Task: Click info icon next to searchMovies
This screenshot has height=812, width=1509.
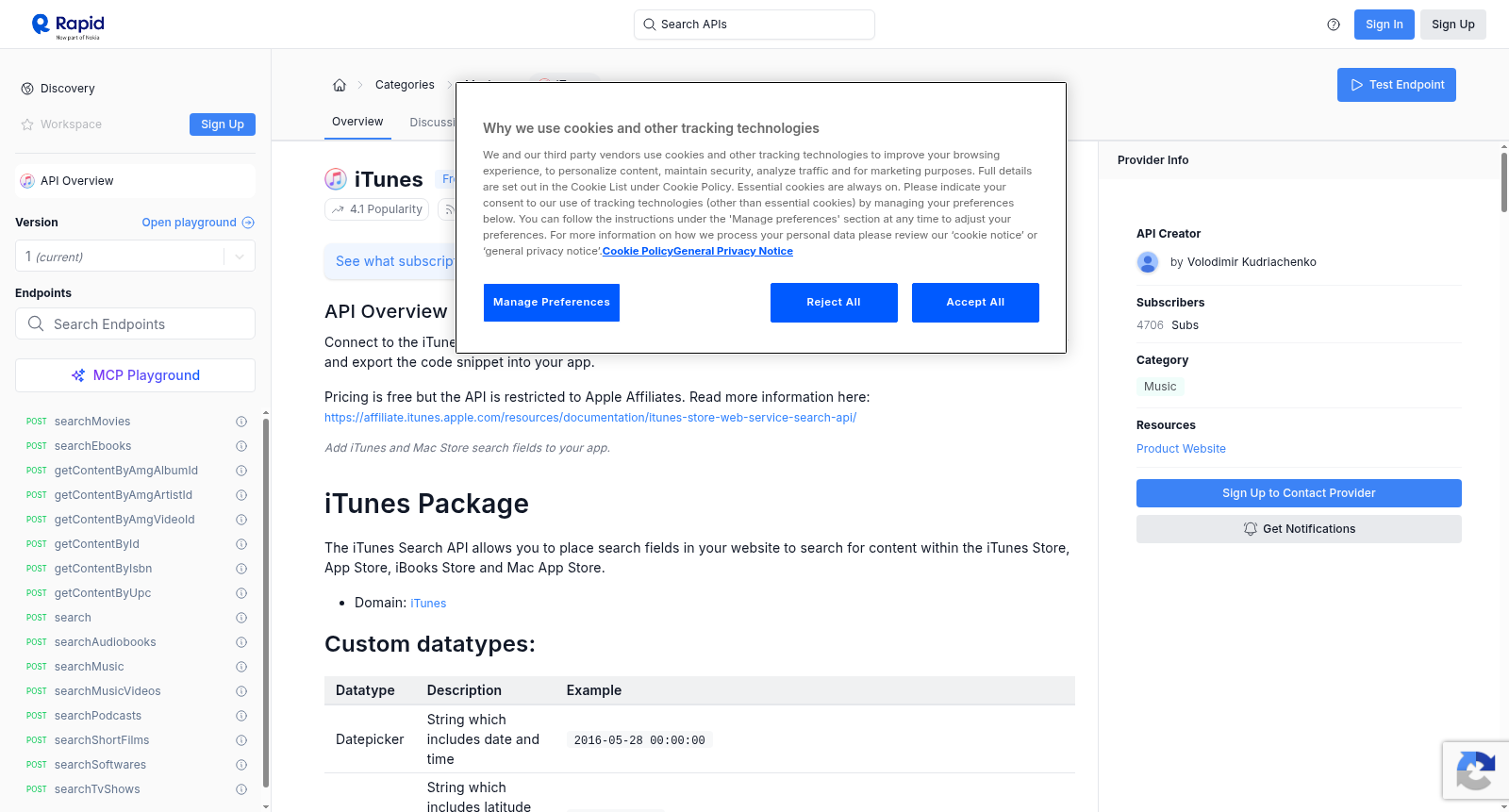Action: 241,422
